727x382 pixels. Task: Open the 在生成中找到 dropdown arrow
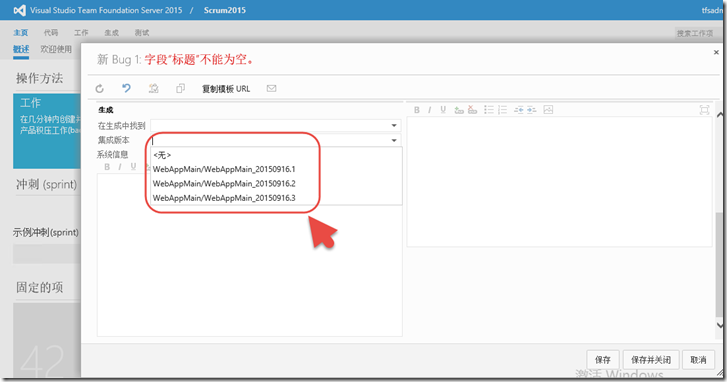tap(394, 126)
